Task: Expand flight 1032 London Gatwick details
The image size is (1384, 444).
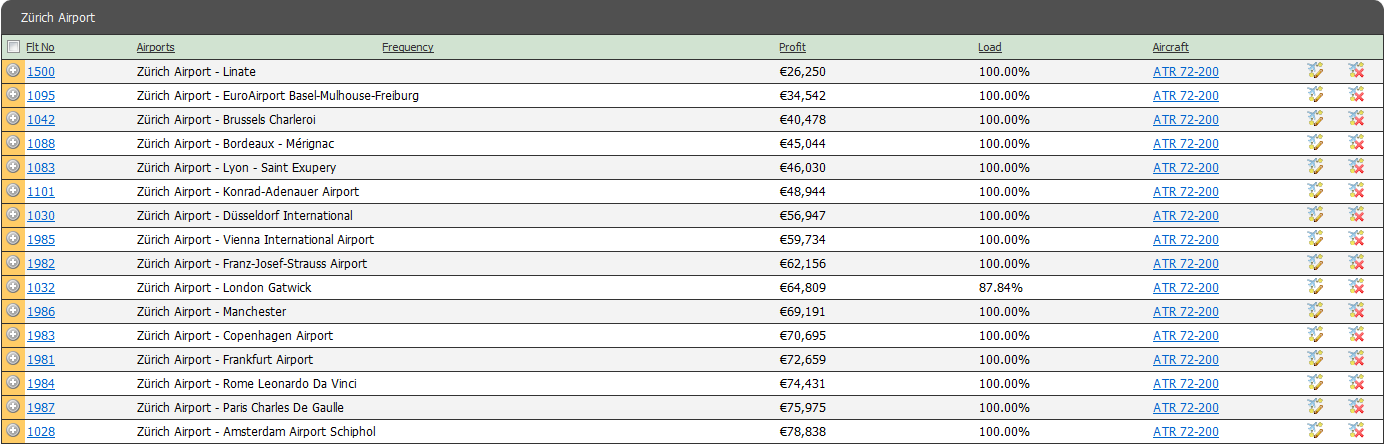Action: [x=13, y=286]
